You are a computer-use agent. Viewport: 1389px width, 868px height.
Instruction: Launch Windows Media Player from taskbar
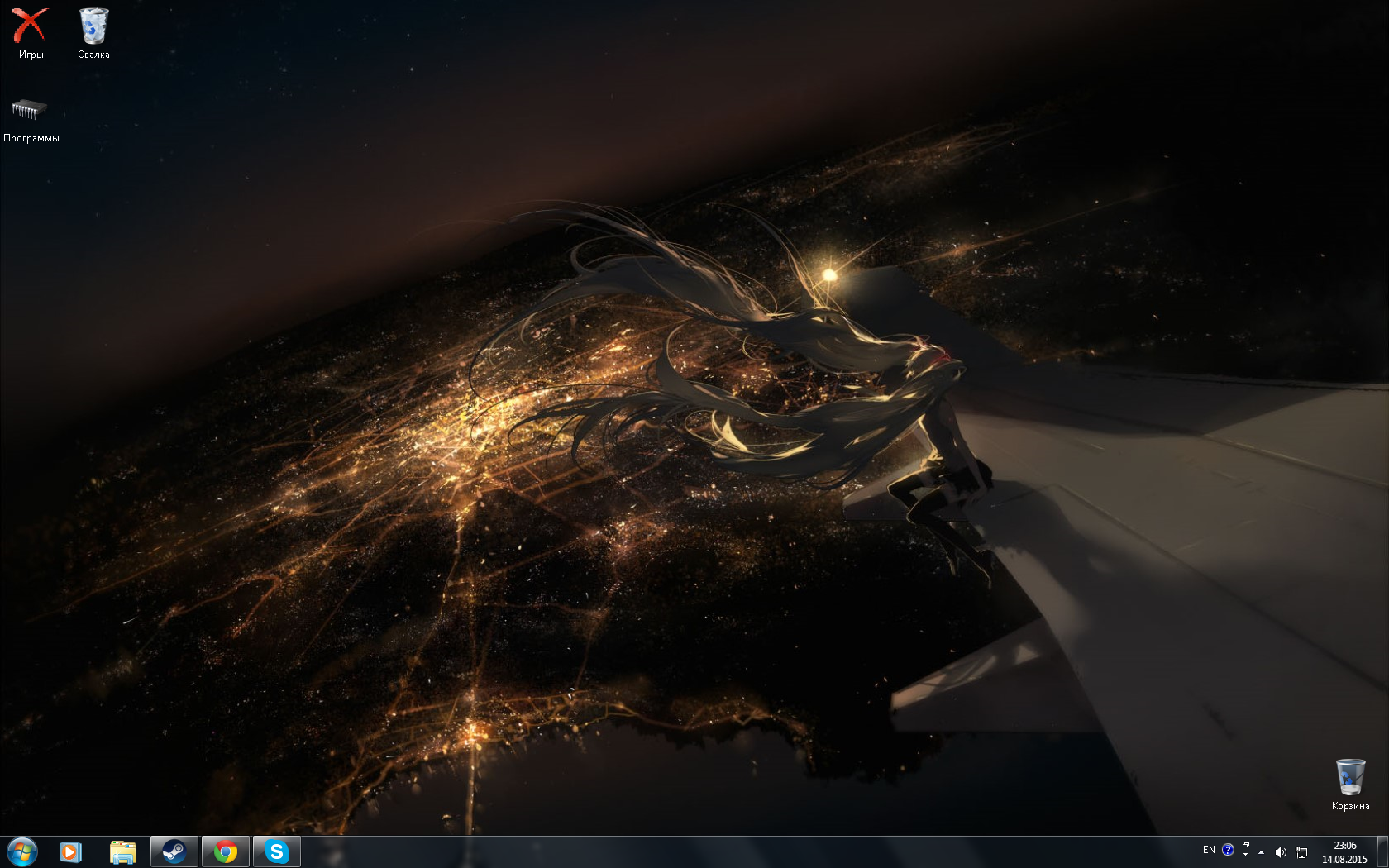(71, 851)
